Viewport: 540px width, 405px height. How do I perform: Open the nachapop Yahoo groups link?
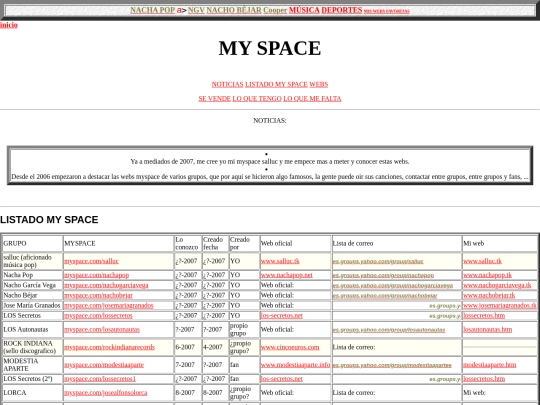pos(383,276)
